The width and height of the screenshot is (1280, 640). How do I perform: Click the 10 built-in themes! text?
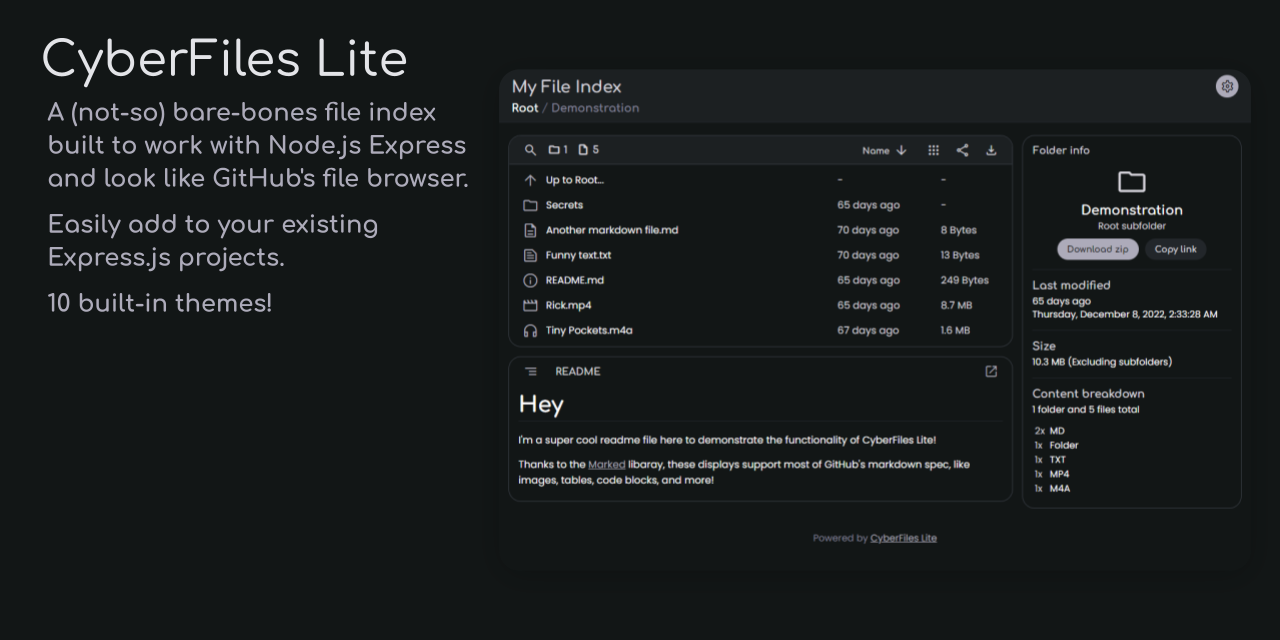tap(160, 303)
